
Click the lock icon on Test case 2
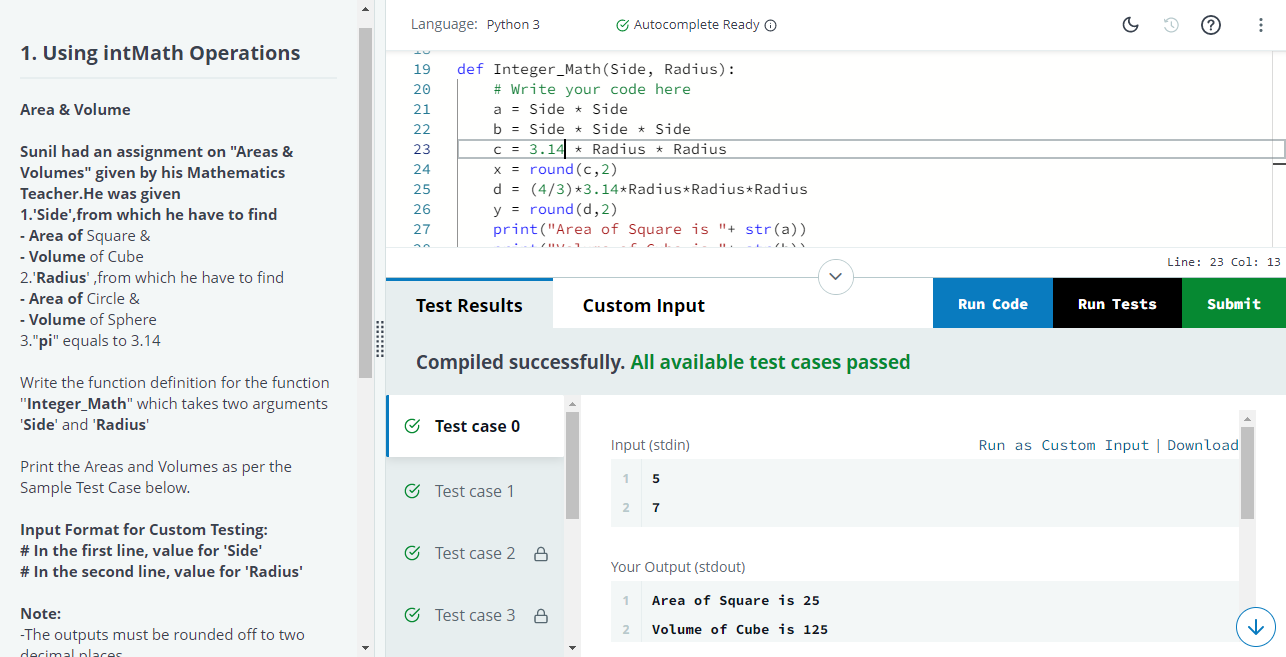pos(541,554)
